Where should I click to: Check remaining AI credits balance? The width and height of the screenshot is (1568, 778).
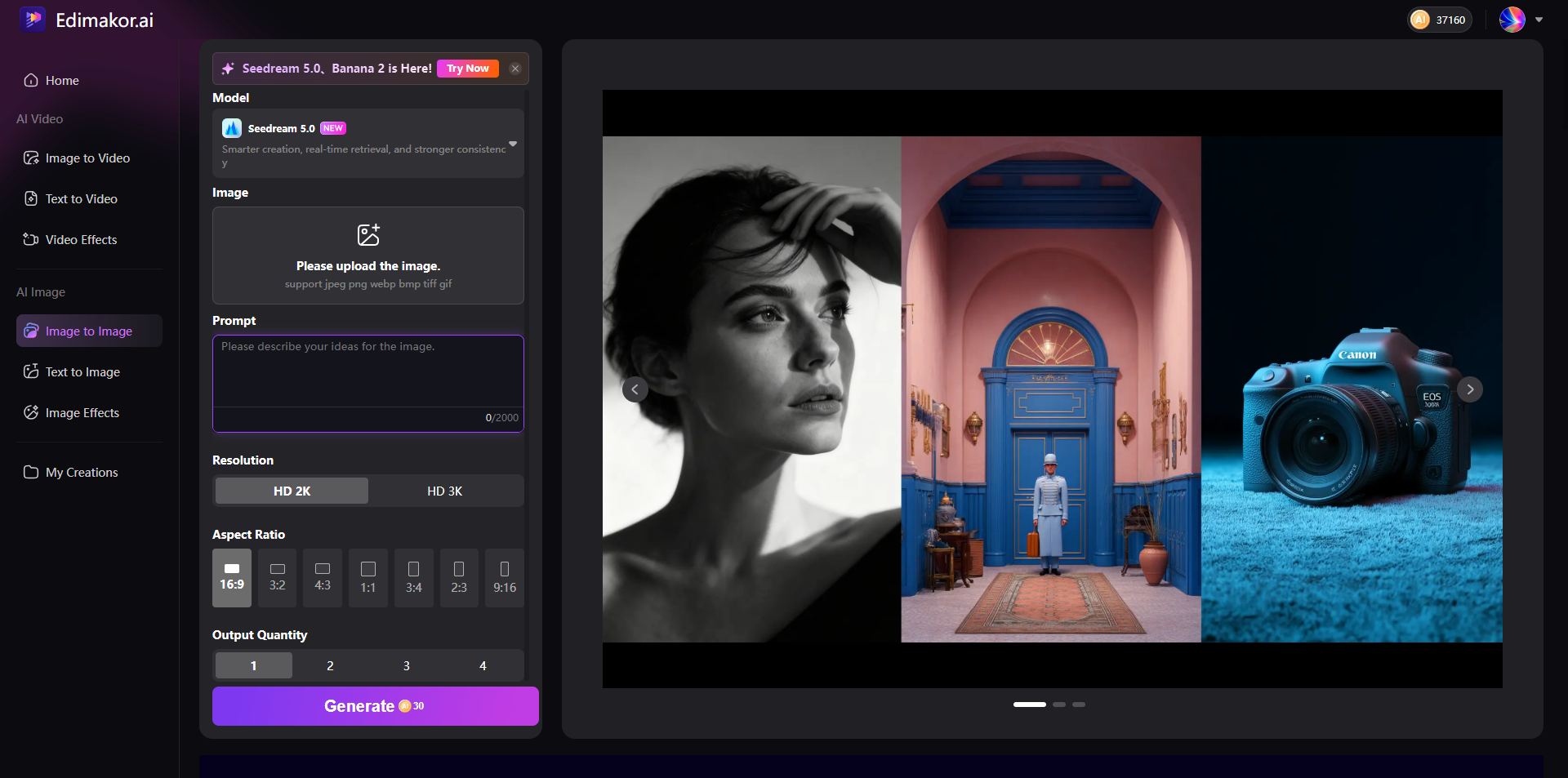[x=1439, y=19]
